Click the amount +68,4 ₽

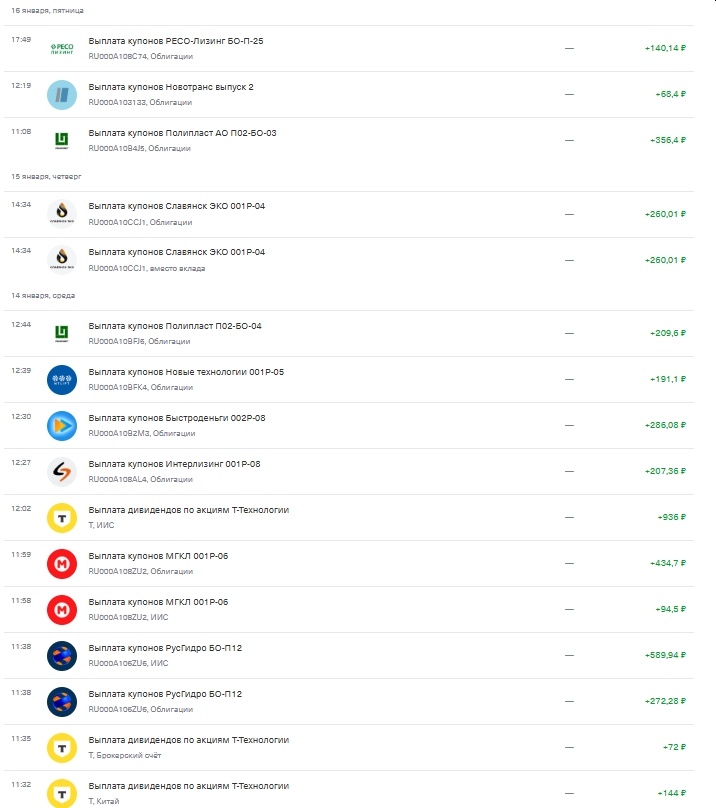tap(670, 94)
